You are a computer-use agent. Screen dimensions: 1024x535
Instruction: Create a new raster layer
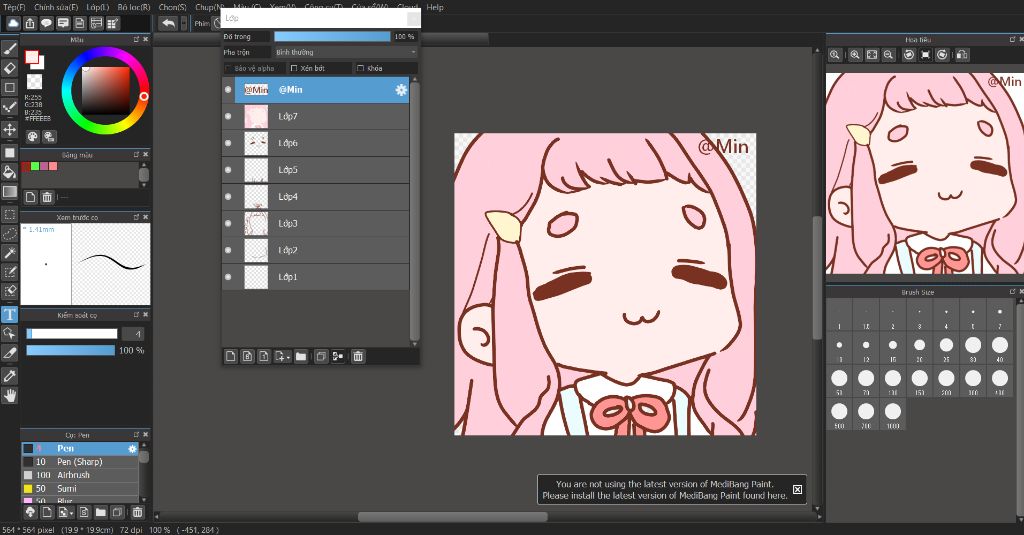tap(231, 357)
